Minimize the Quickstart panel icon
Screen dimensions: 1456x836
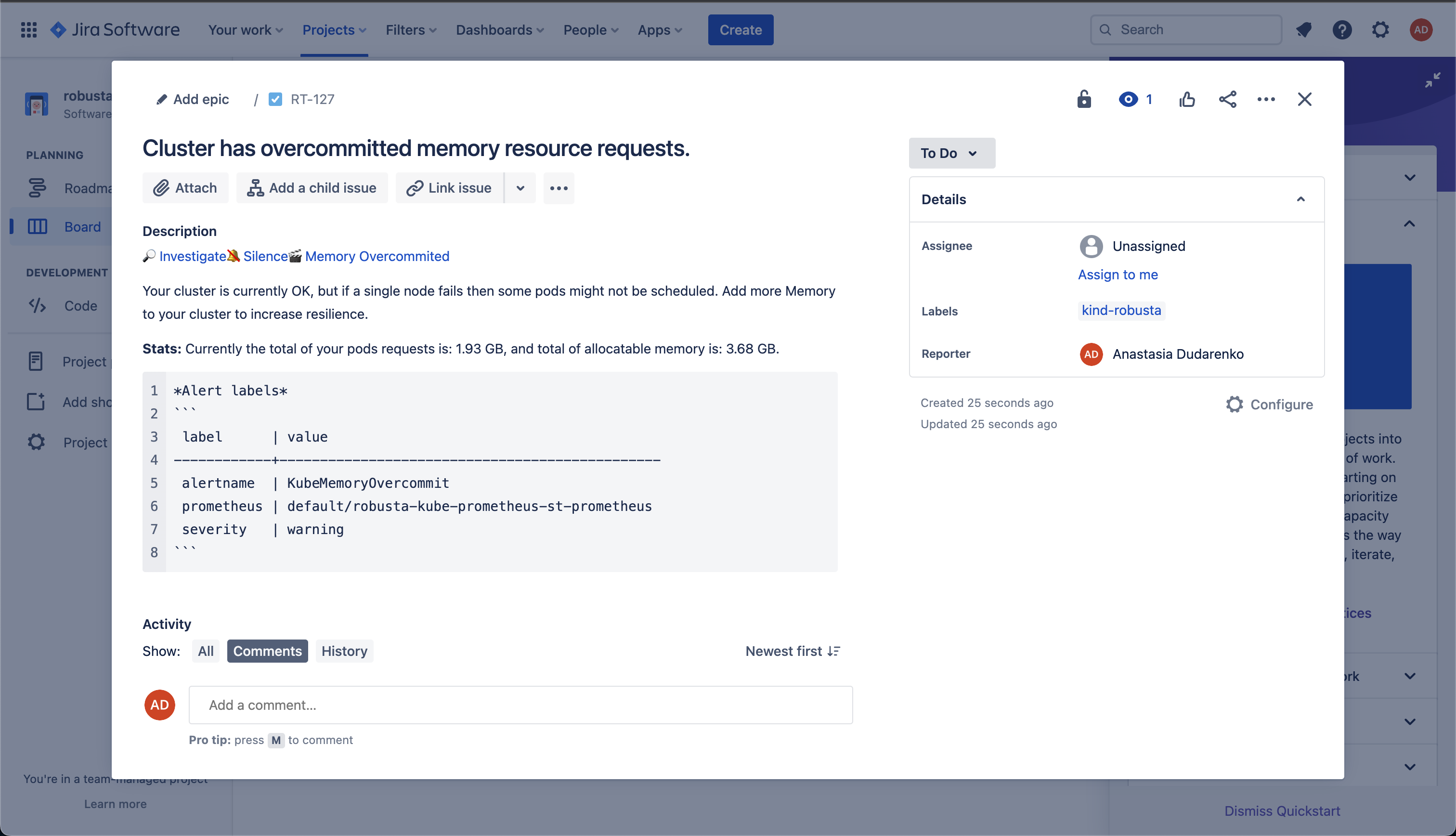(x=1432, y=80)
